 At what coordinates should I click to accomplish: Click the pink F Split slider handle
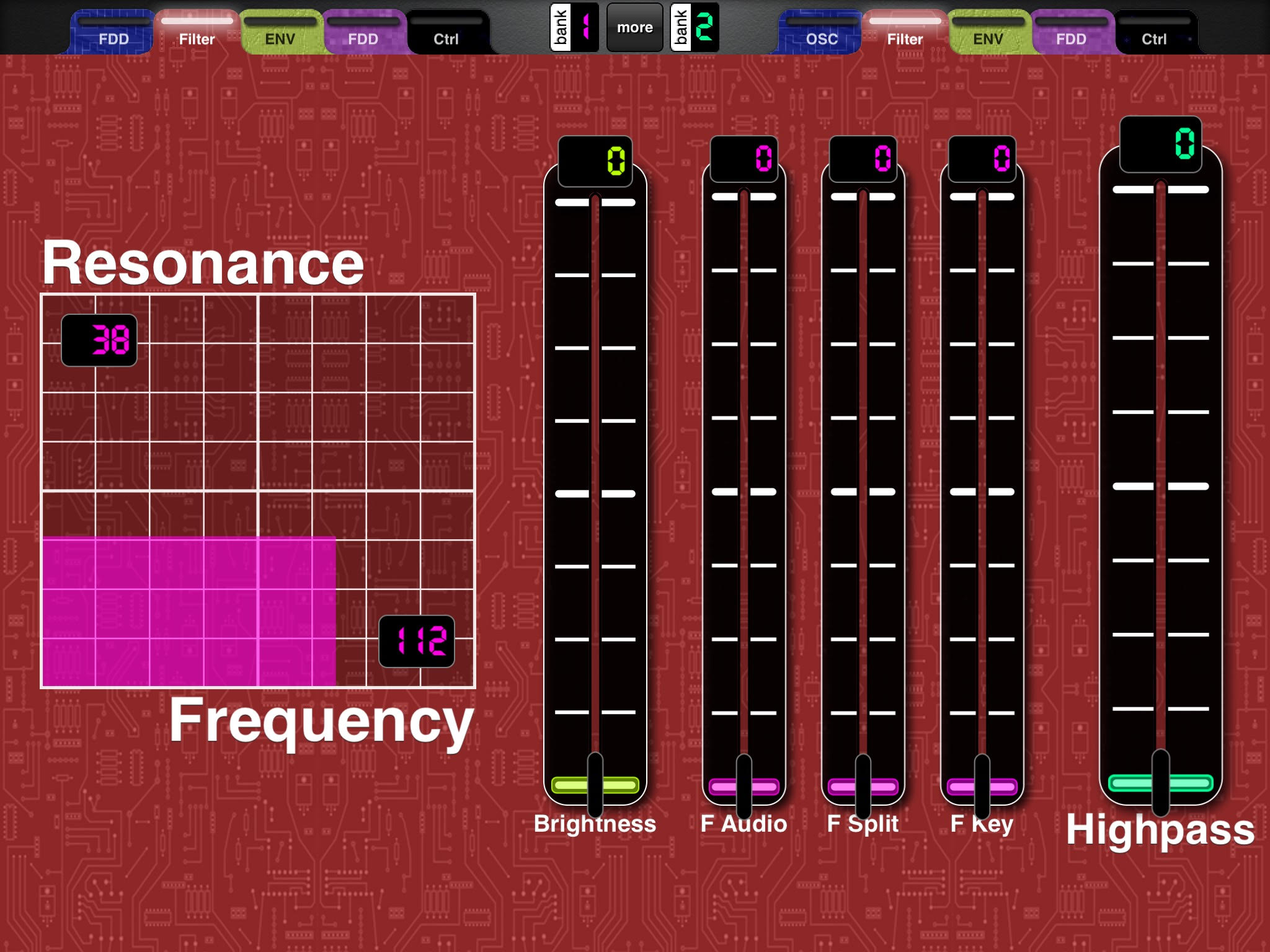[x=863, y=787]
